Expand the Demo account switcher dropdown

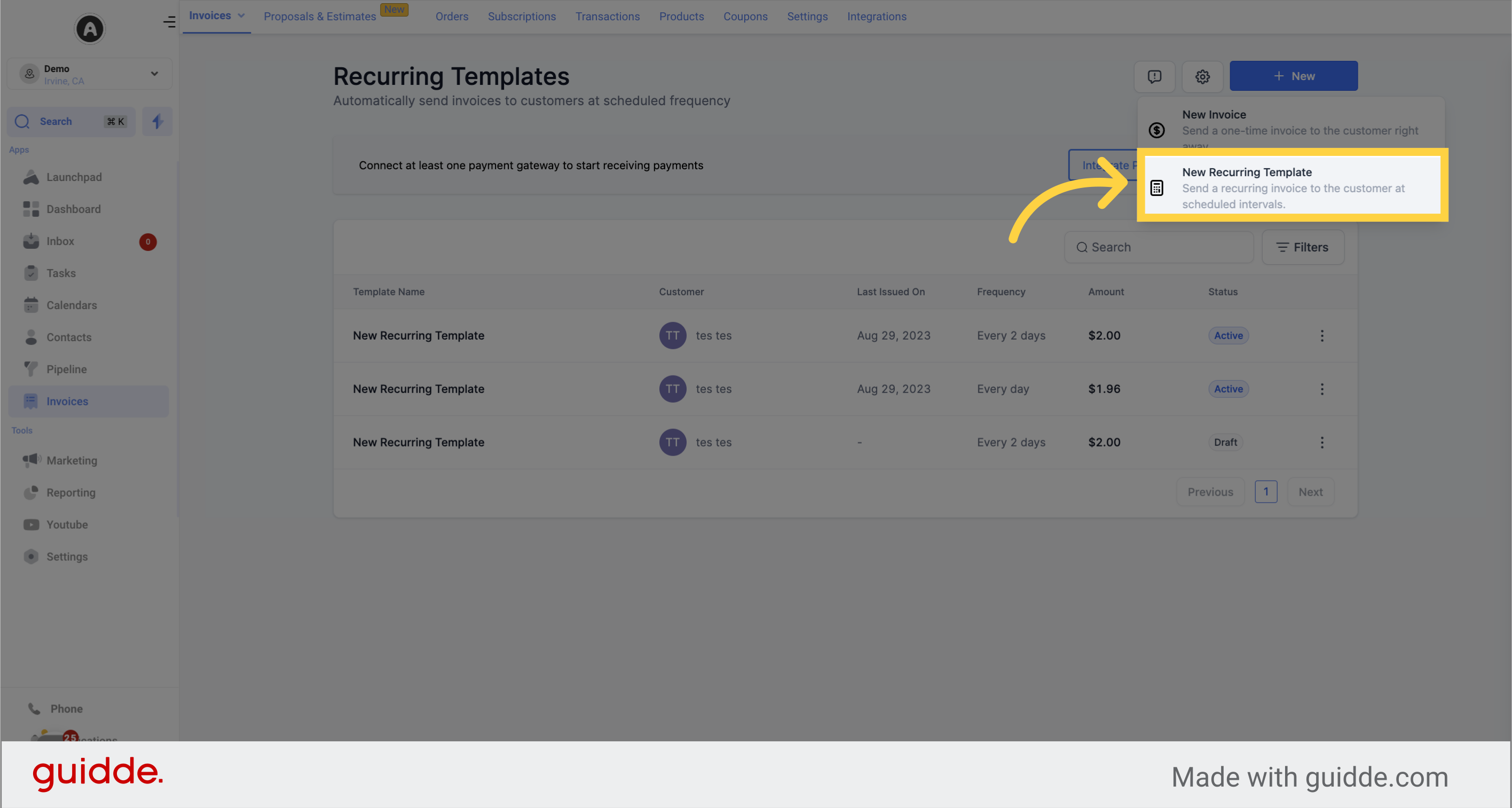(x=89, y=74)
